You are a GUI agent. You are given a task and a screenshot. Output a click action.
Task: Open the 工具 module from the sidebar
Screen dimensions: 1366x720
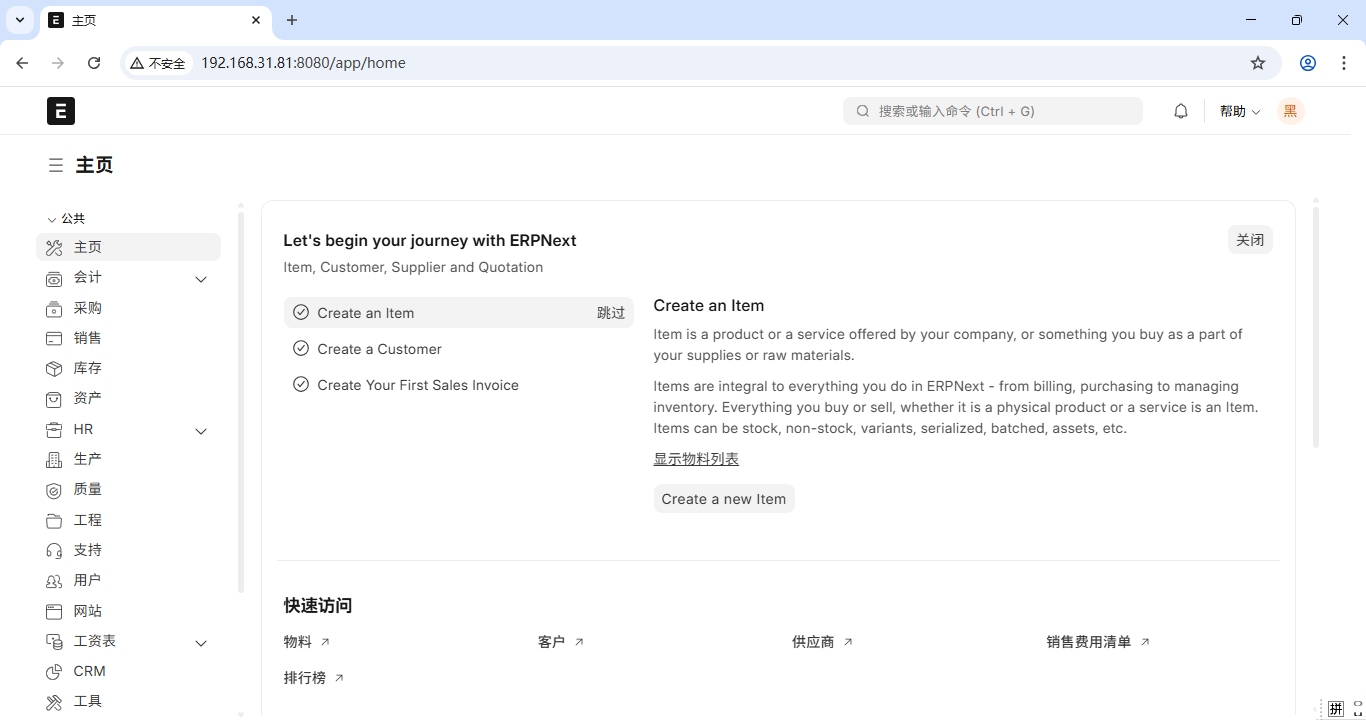128,701
